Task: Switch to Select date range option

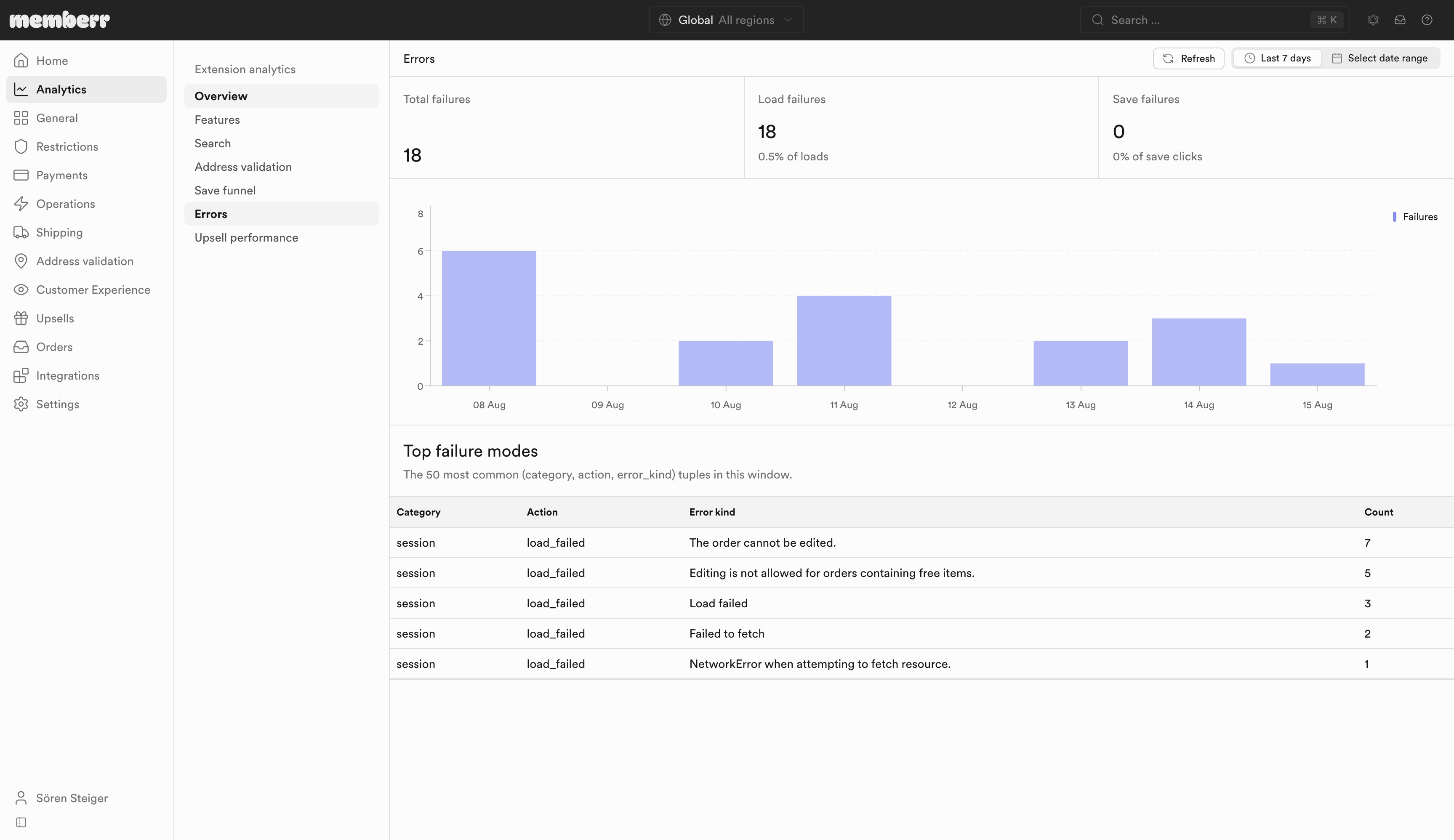Action: 1379,58
